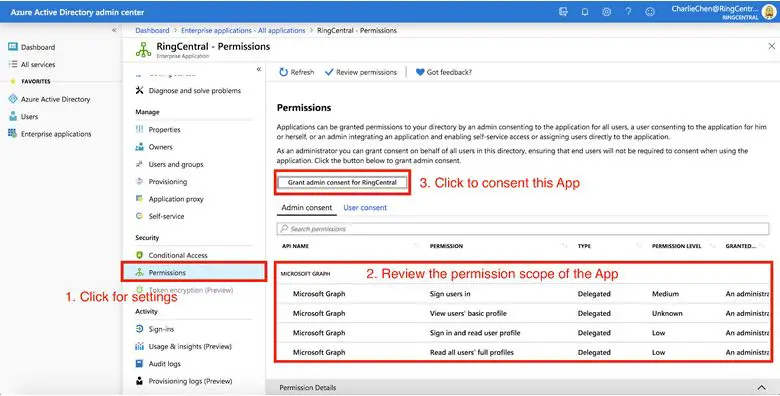Click the MICROSOFT GRAPH group header
The height and width of the screenshot is (396, 780).
(305, 274)
